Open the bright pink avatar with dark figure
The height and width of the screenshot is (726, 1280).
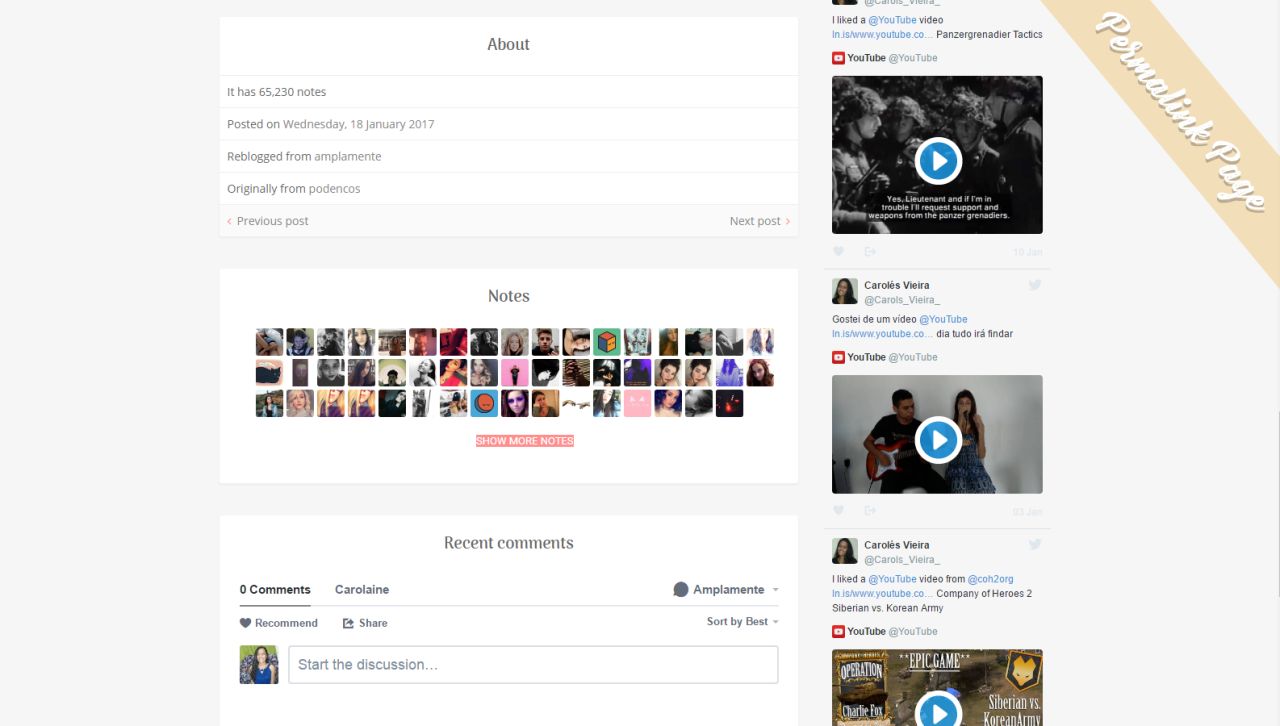point(515,373)
